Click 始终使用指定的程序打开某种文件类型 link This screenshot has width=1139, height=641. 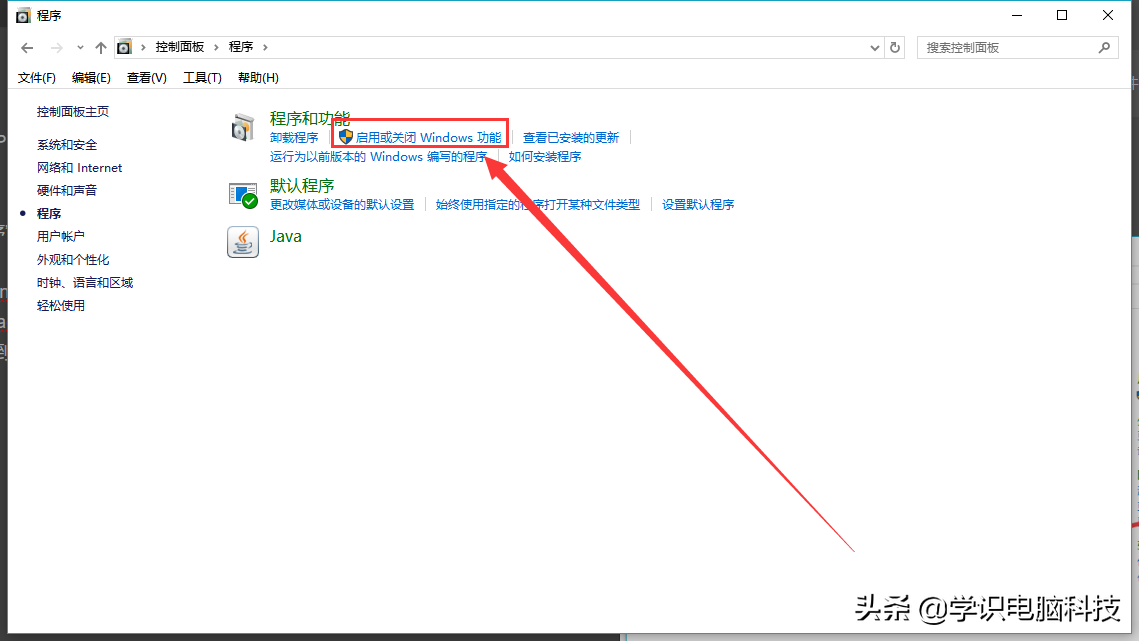[538, 205]
